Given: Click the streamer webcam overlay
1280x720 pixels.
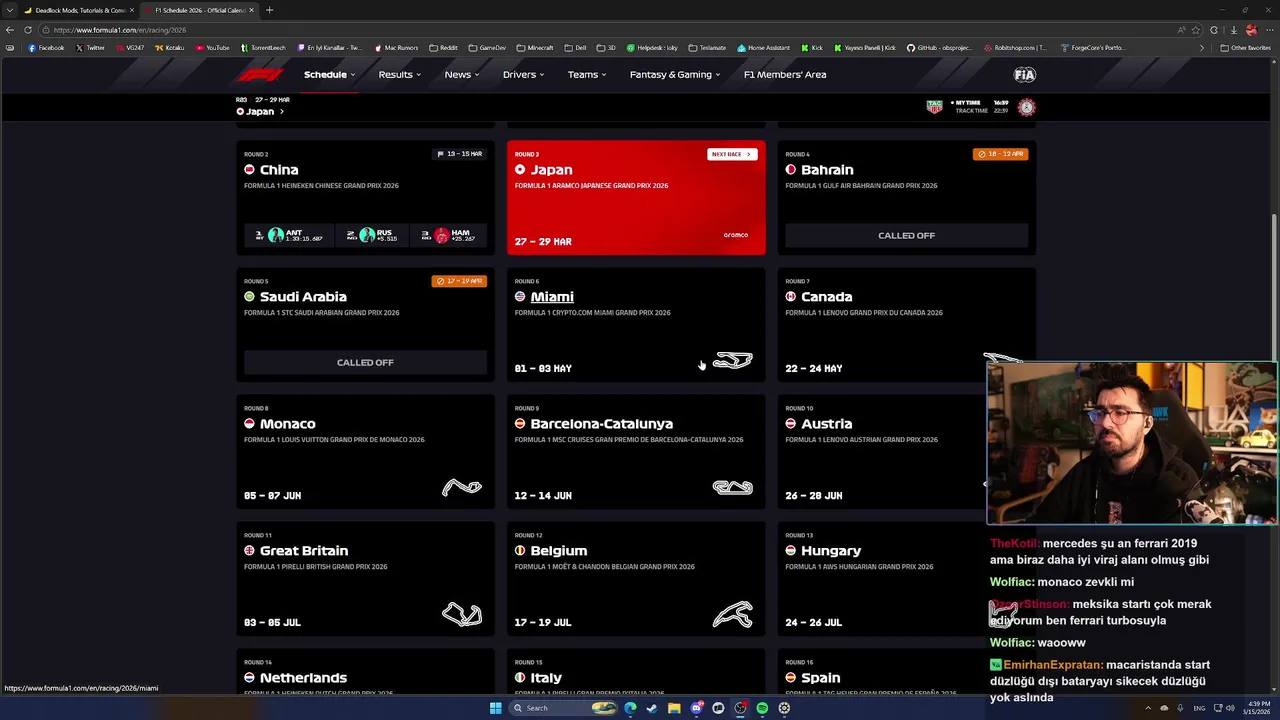Looking at the screenshot, I should [1131, 443].
